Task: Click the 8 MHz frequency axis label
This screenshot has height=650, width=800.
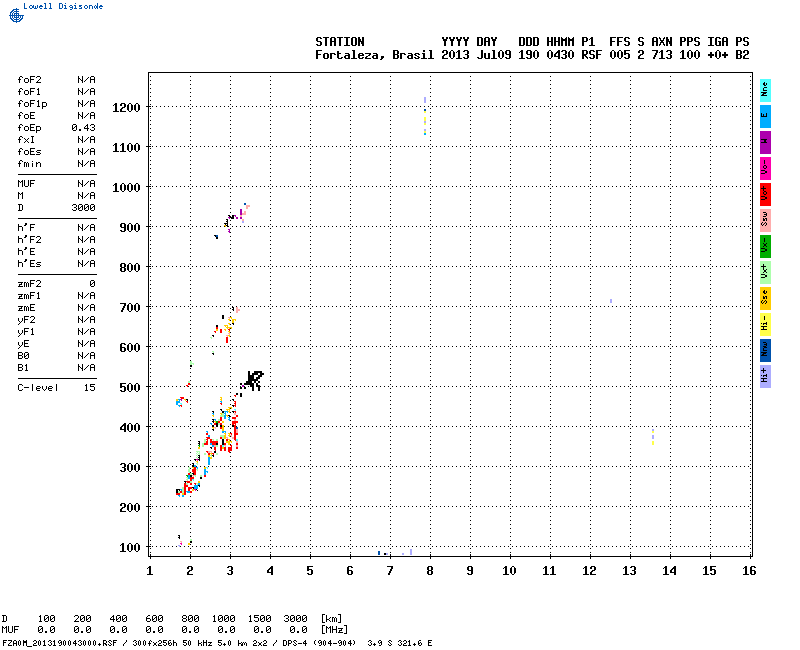Action: click(x=430, y=571)
